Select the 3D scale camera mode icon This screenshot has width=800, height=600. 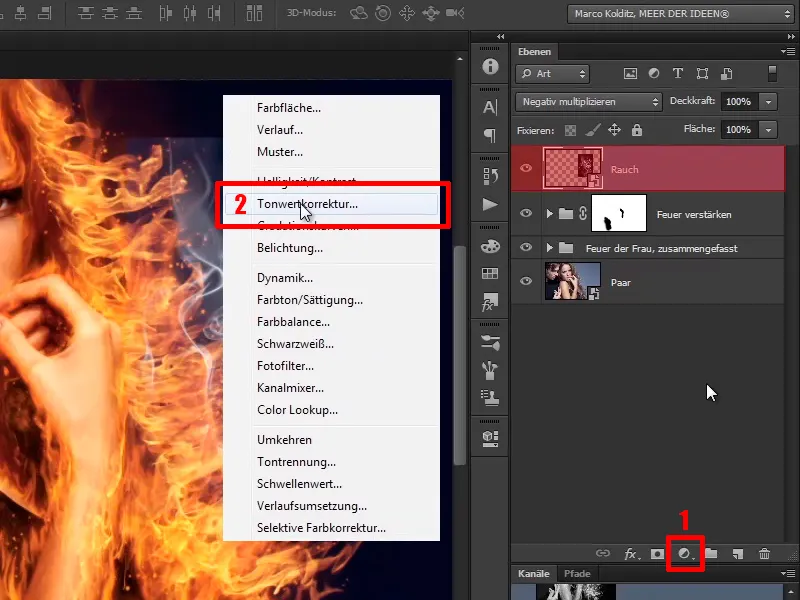coord(455,13)
